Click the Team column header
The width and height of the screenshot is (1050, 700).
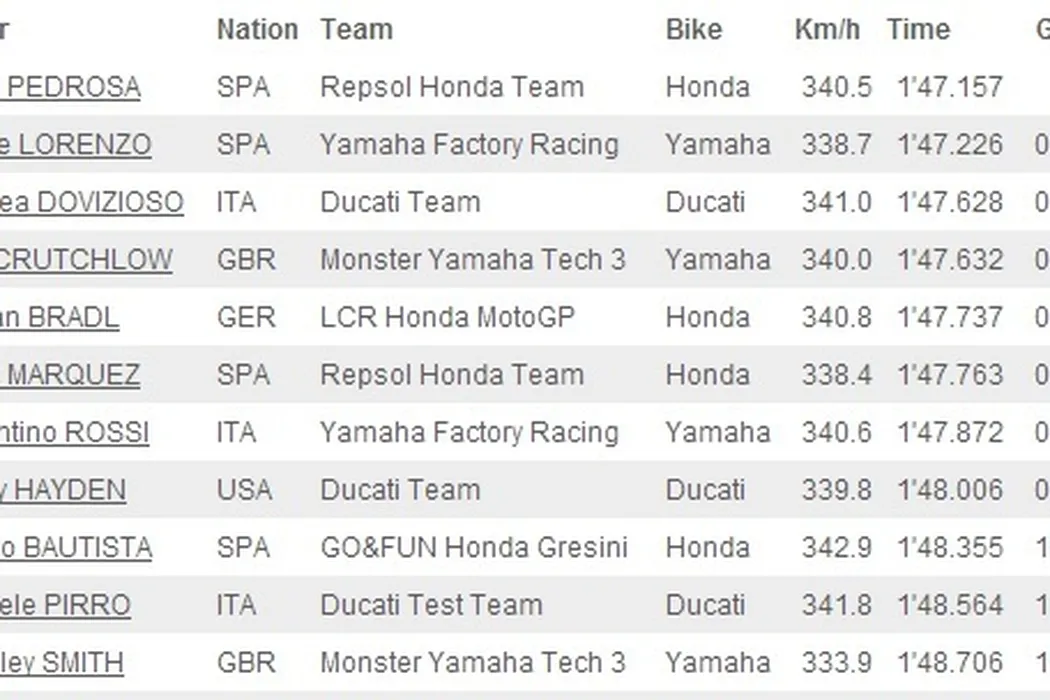(x=356, y=30)
